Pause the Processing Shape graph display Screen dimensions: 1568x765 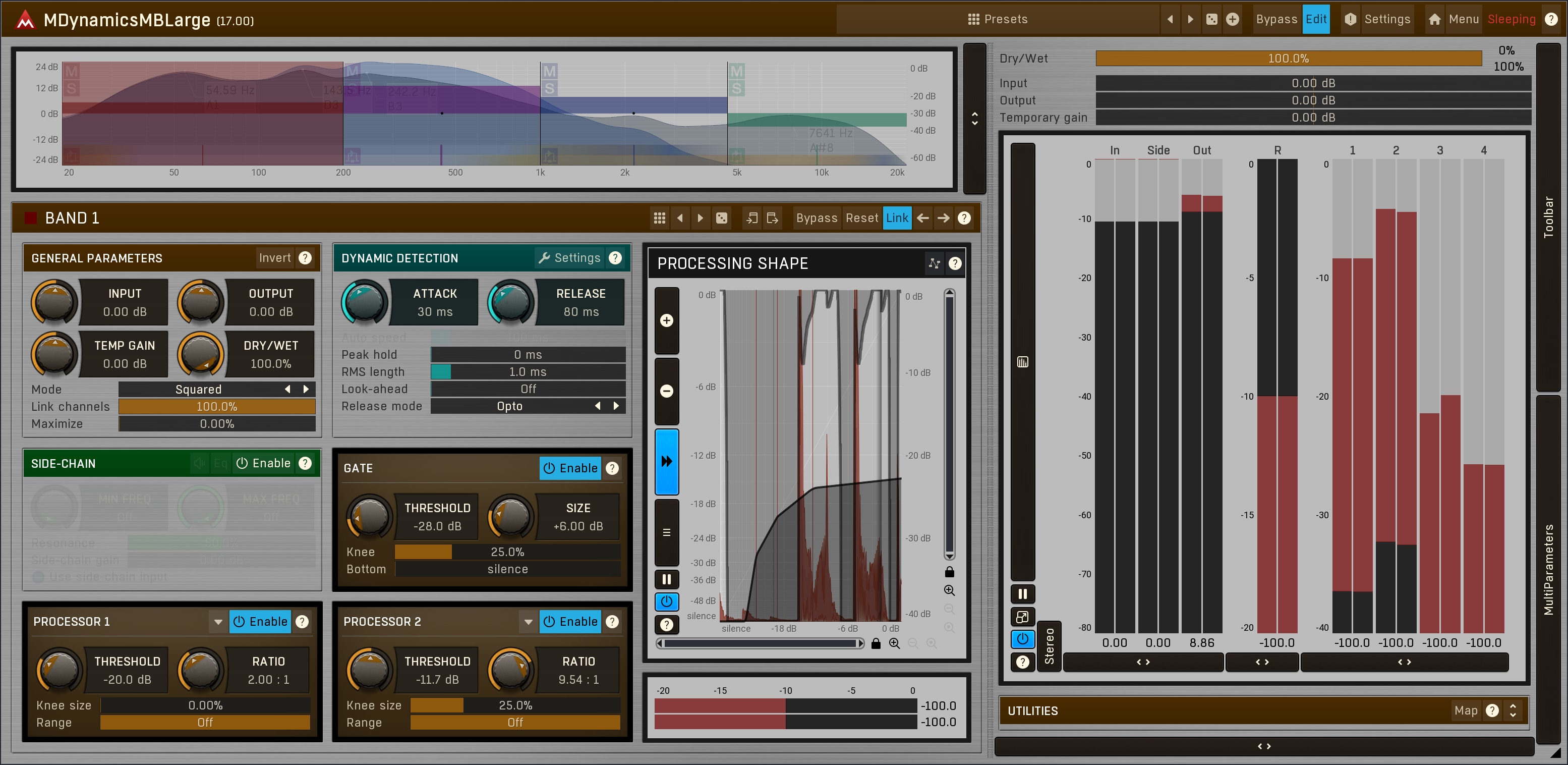tap(667, 579)
